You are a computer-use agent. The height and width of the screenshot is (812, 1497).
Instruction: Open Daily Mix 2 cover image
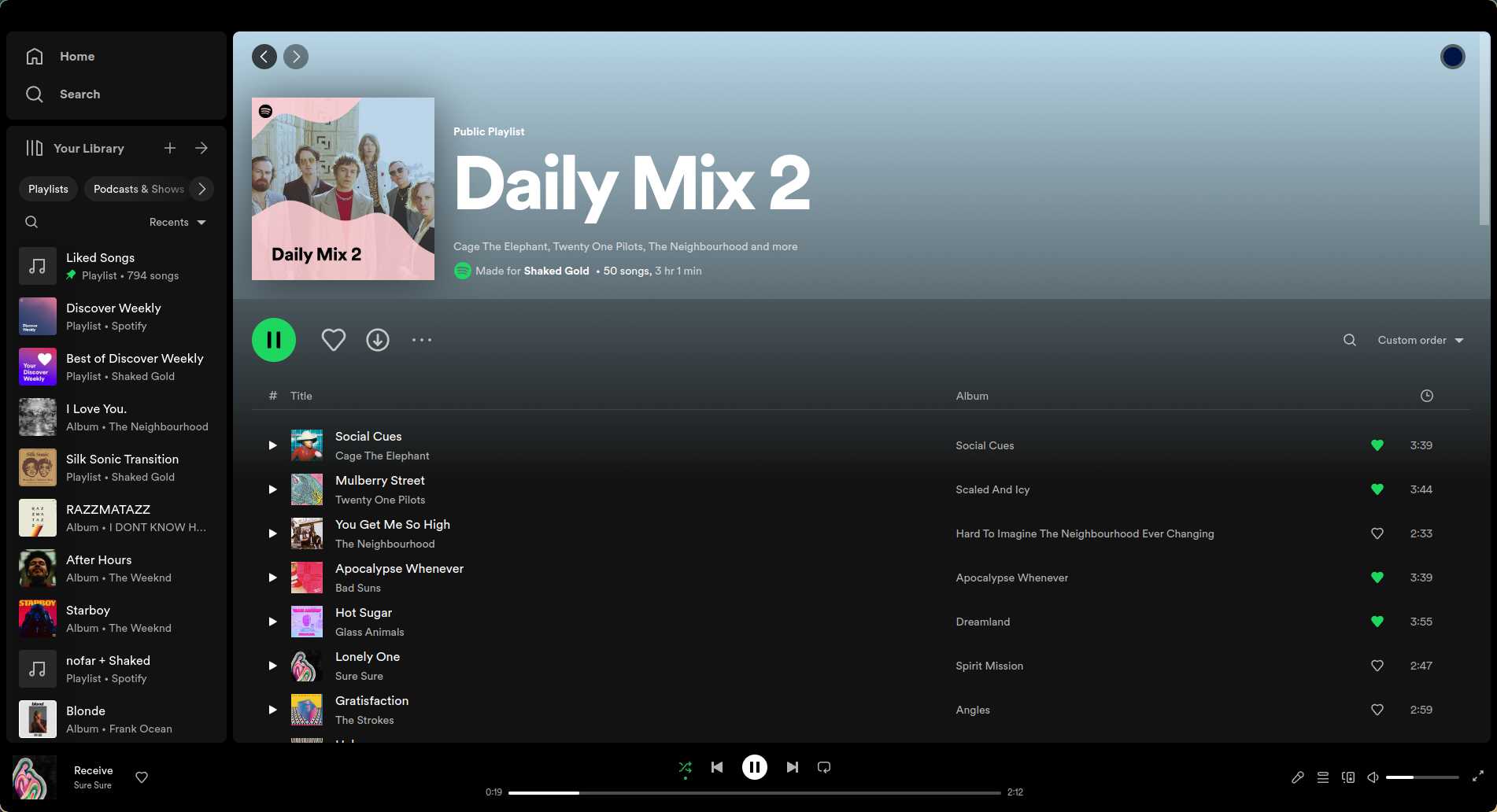pyautogui.click(x=343, y=189)
